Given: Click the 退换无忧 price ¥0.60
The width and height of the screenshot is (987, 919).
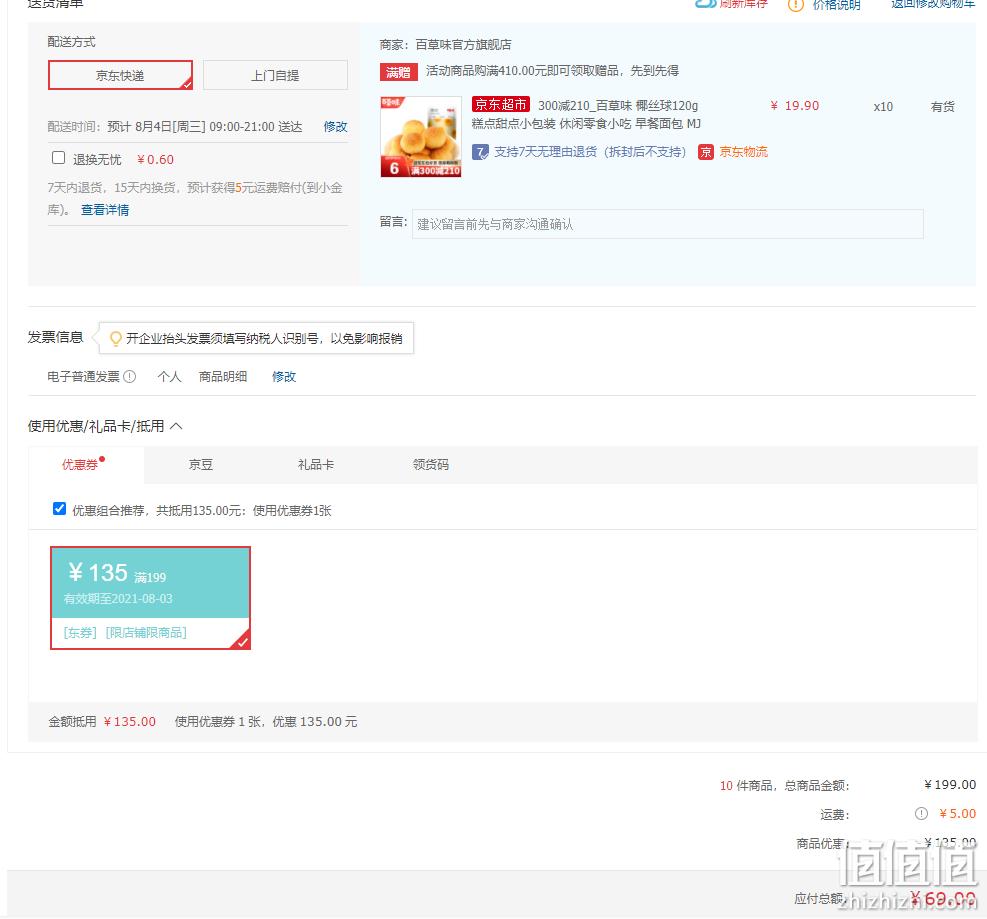Looking at the screenshot, I should pyautogui.click(x=155, y=160).
